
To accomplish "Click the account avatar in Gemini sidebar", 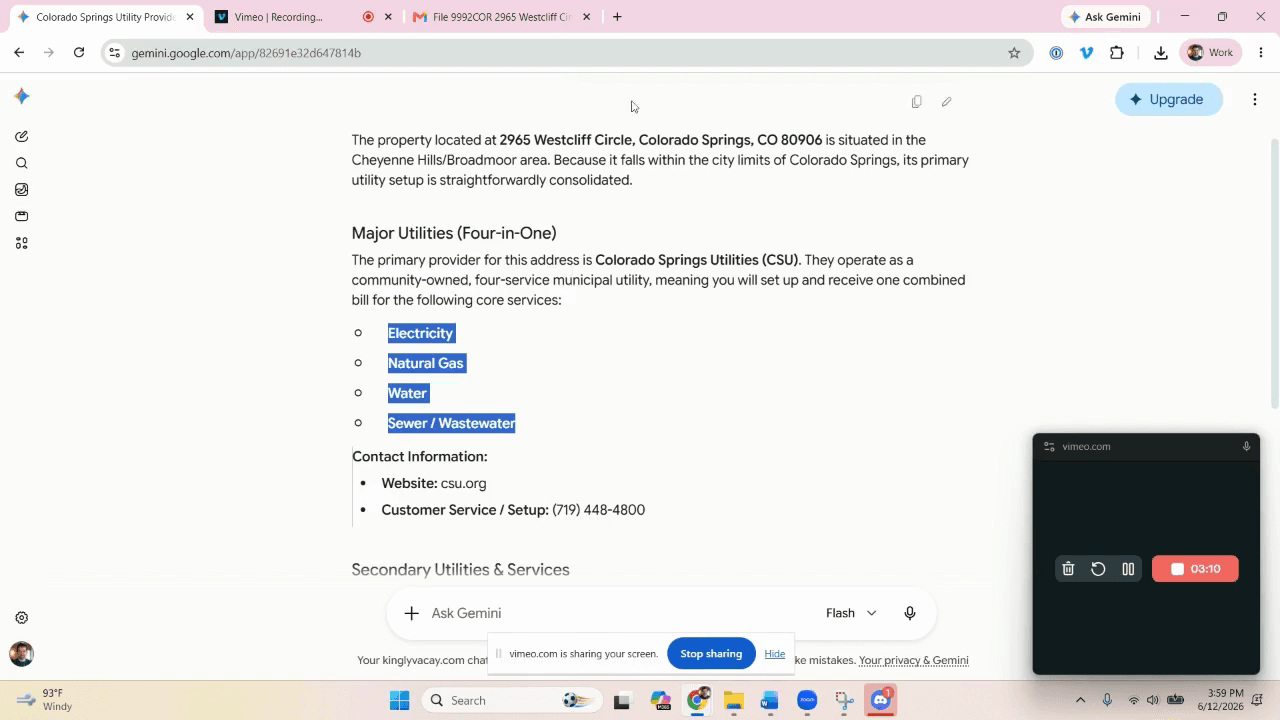I will pyautogui.click(x=21, y=654).
